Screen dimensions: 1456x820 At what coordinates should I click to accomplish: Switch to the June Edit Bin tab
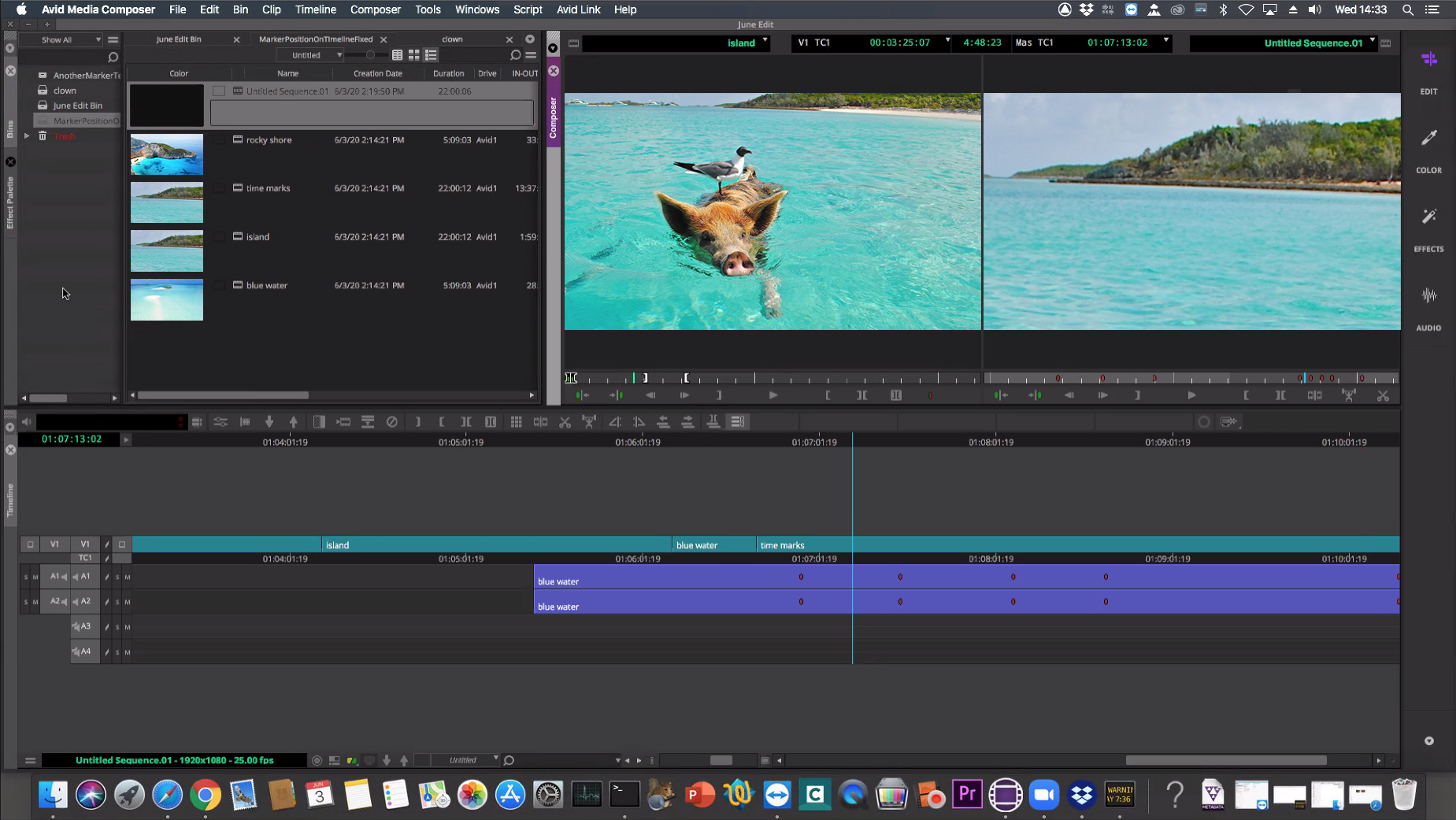[179, 39]
